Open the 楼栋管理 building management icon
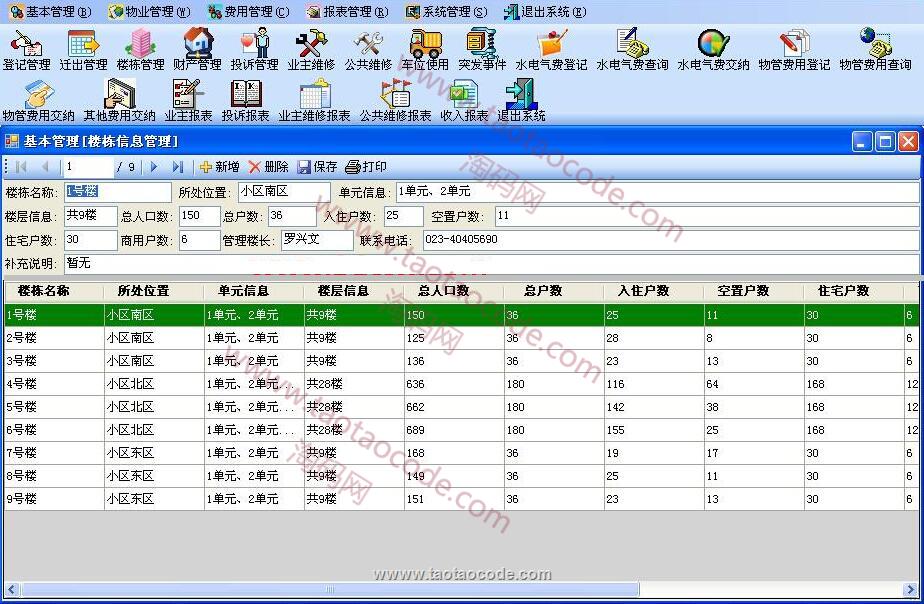 (x=140, y=49)
